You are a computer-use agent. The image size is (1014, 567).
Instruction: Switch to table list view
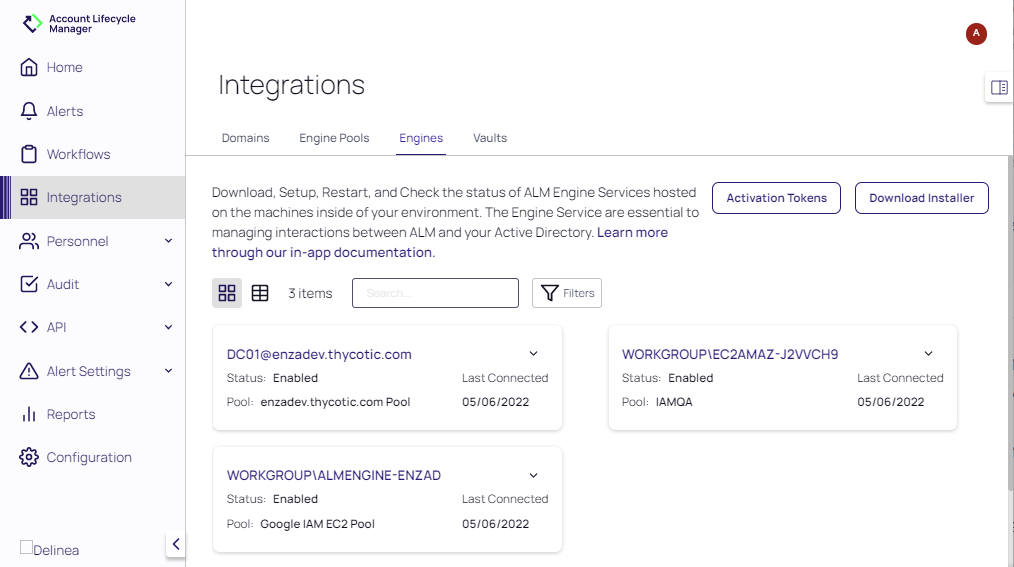(260, 293)
